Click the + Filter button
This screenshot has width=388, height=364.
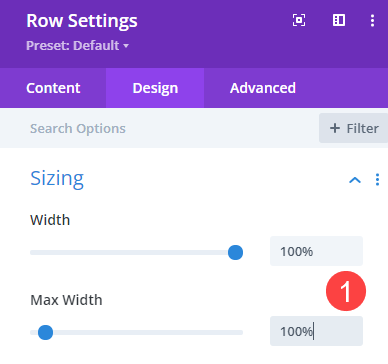tap(353, 128)
